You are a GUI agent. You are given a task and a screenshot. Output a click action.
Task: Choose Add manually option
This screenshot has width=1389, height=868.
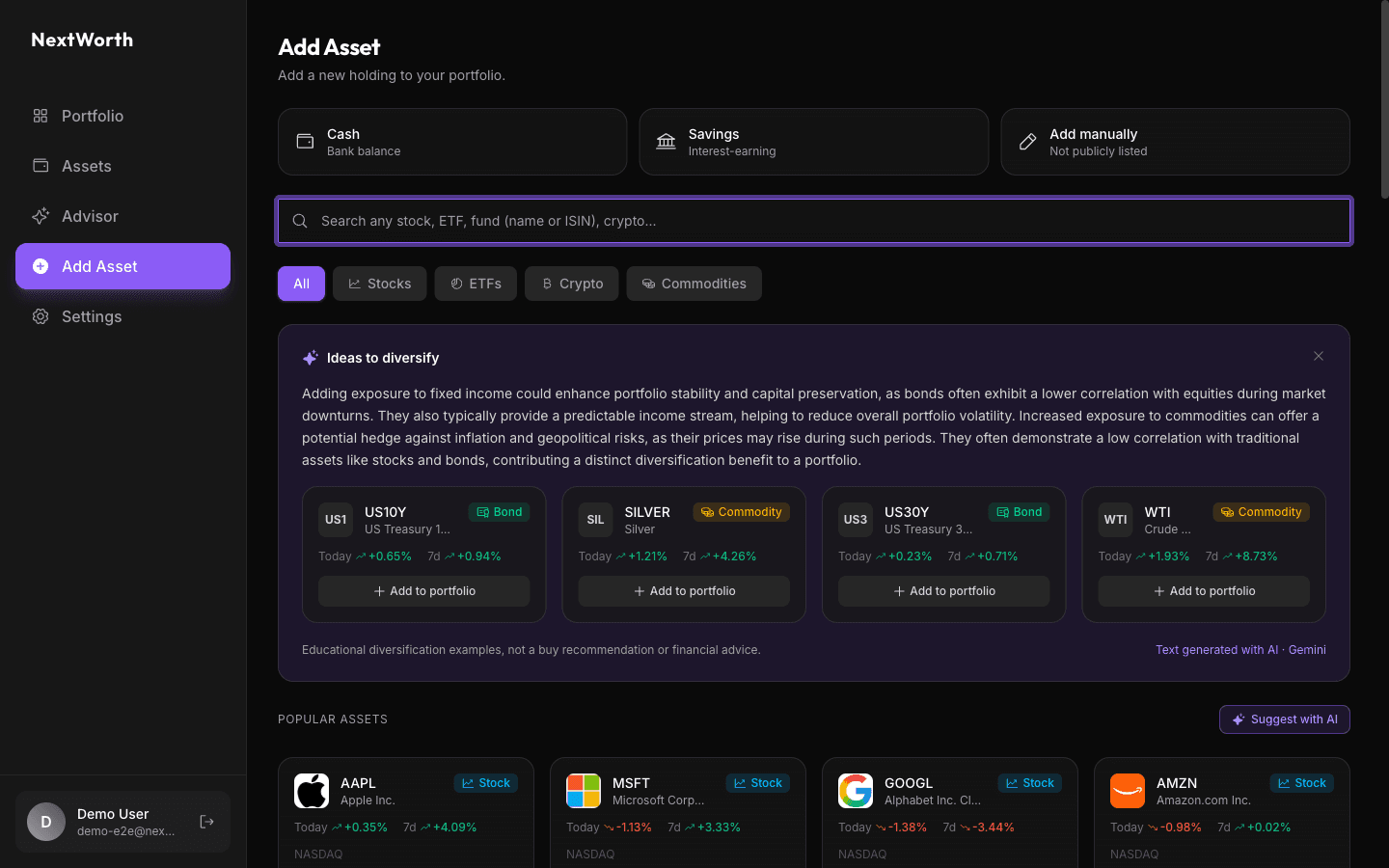point(1175,142)
